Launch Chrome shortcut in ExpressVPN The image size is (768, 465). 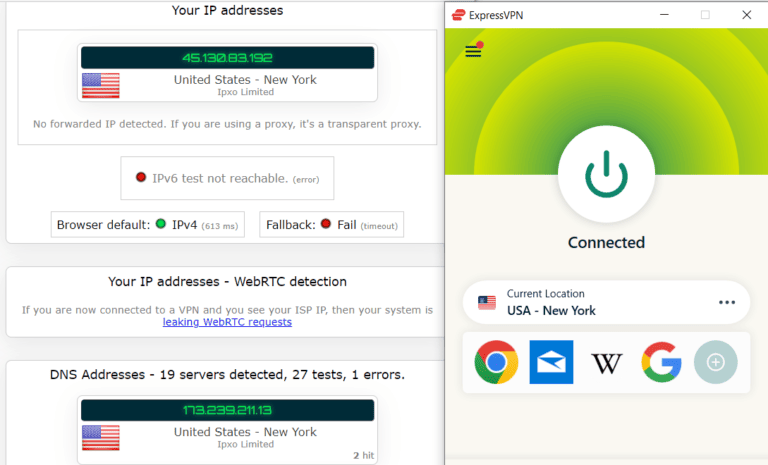click(x=496, y=362)
